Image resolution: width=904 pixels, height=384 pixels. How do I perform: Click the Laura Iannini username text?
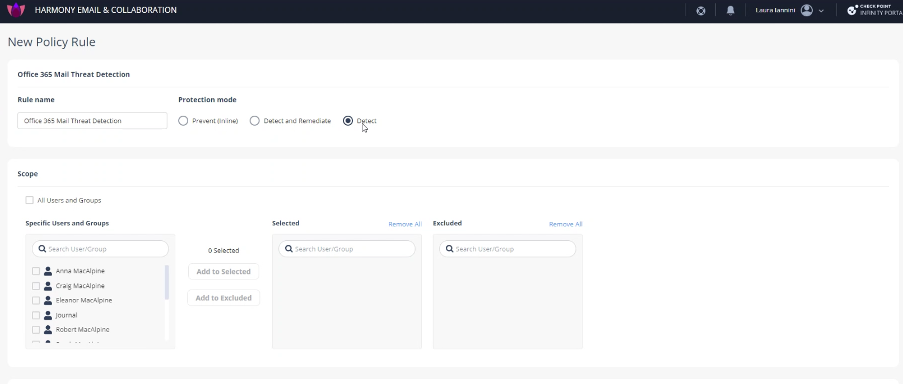(775, 10)
